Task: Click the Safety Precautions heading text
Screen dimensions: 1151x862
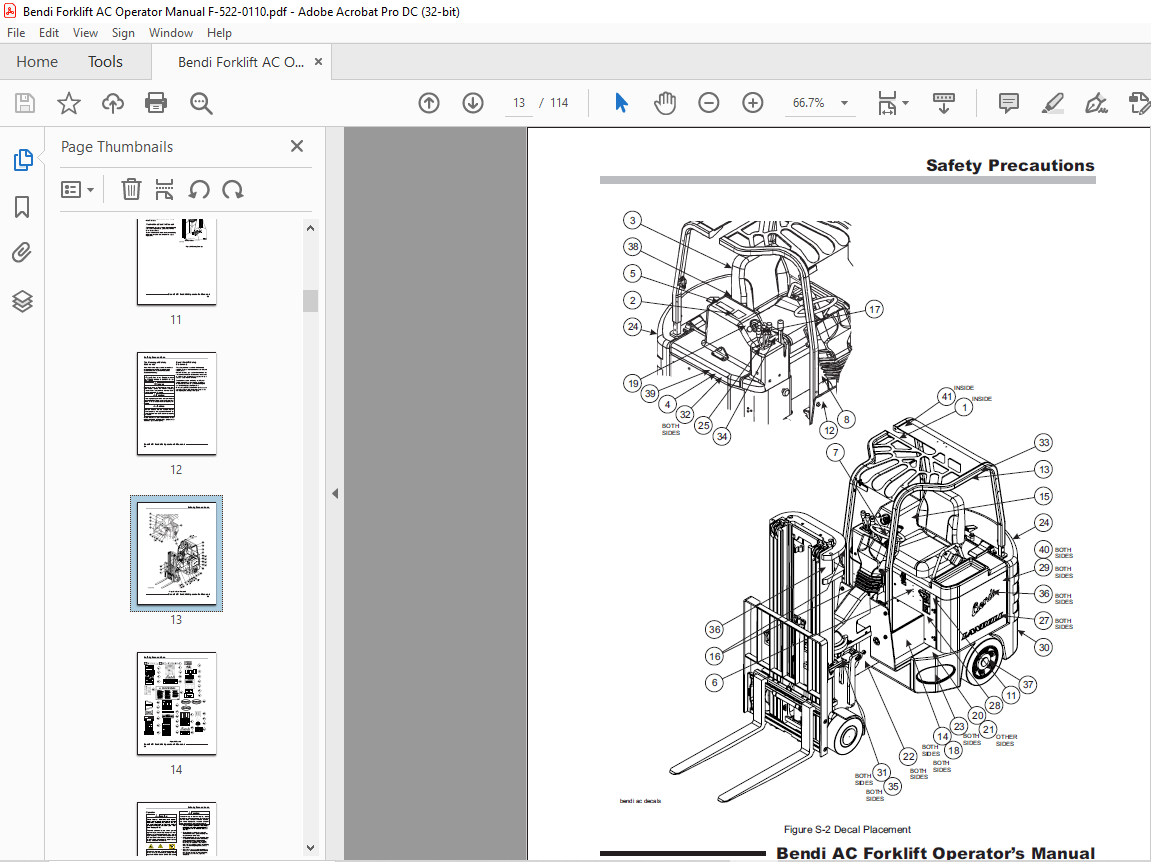Action: [1009, 165]
